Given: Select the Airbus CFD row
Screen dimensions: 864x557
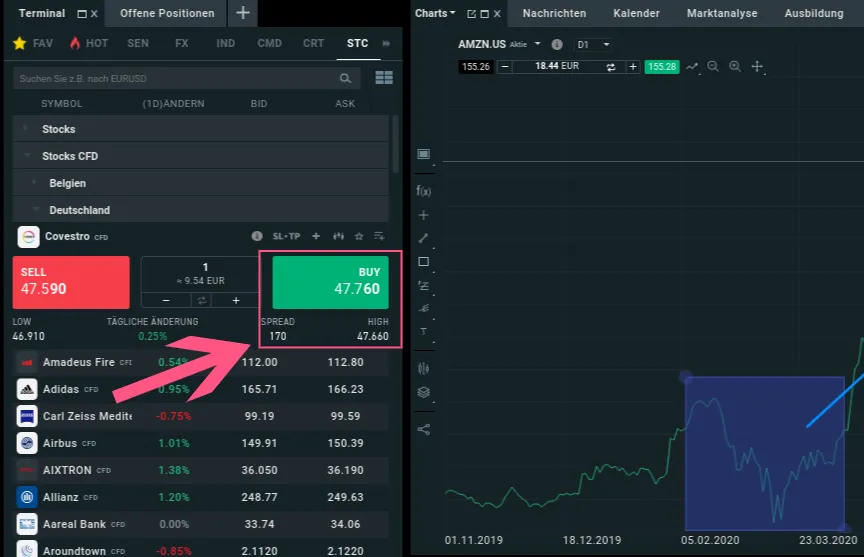Looking at the screenshot, I should pos(201,443).
